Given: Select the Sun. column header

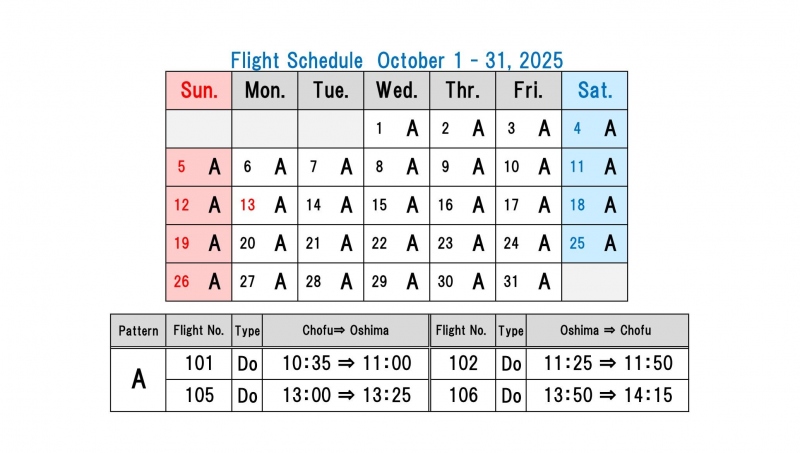Looking at the screenshot, I should 198,91.
